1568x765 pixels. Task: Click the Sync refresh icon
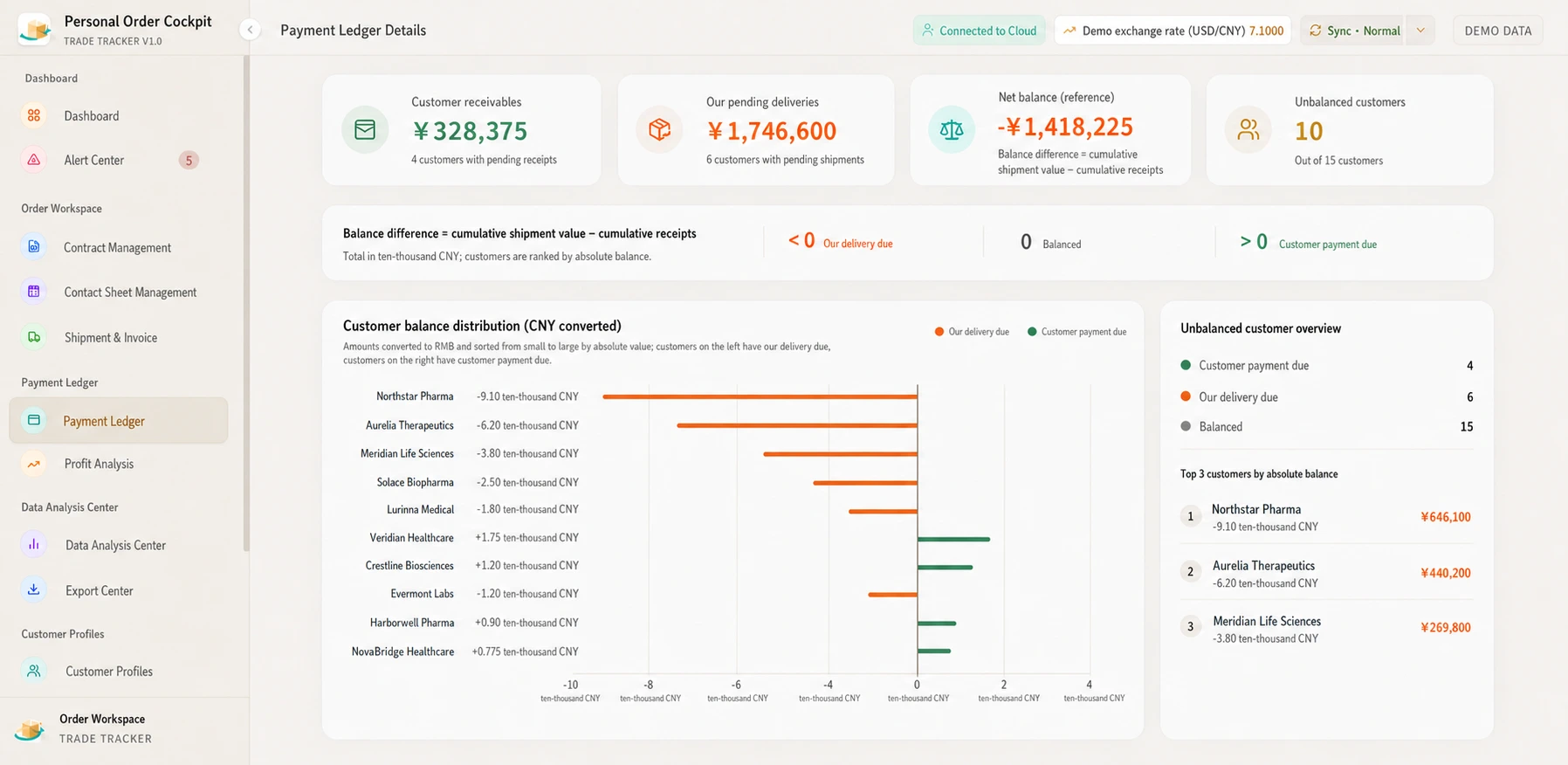[x=1316, y=31]
